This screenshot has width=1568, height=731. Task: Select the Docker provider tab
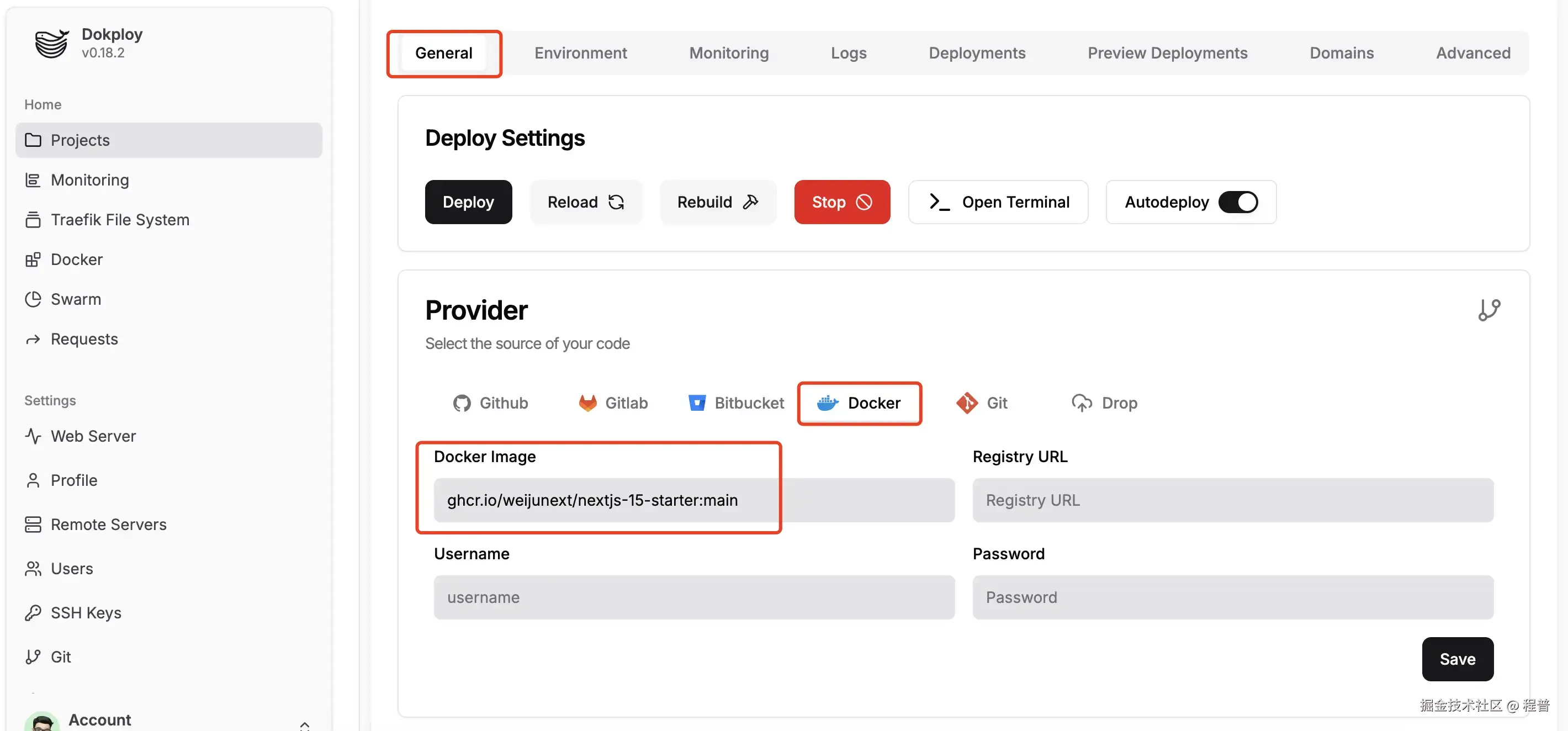(859, 403)
